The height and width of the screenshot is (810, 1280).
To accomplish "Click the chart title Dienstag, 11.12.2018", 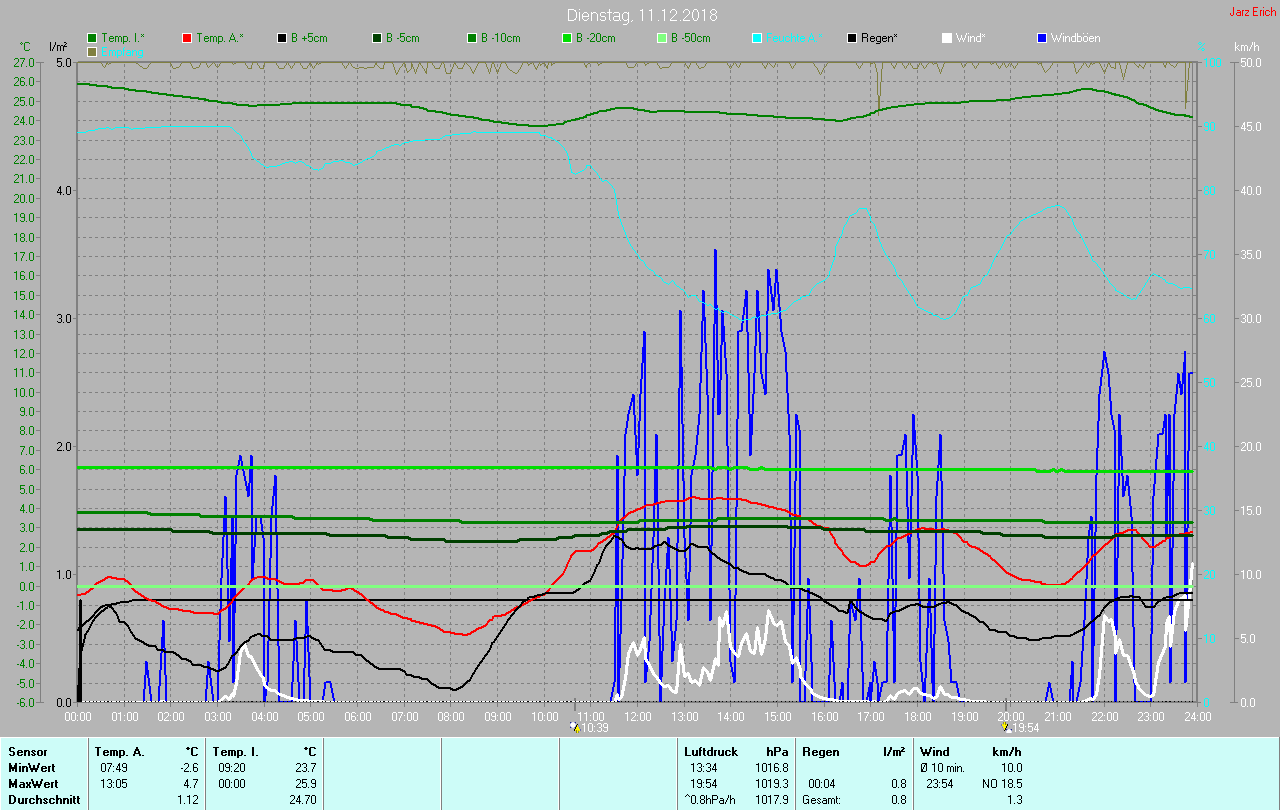I will [x=641, y=15].
